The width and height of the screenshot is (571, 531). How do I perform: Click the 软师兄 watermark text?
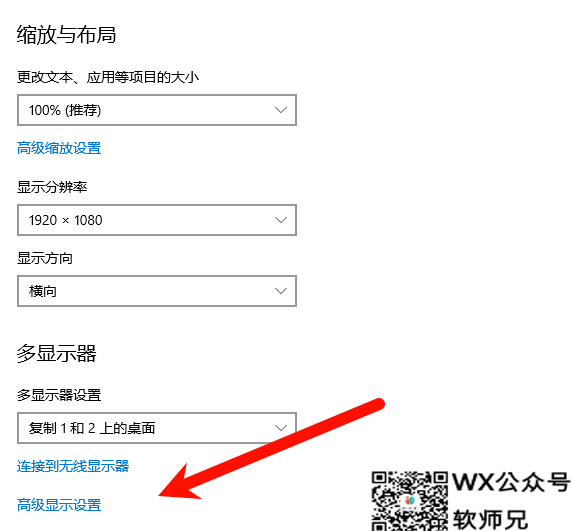pyautogui.click(x=490, y=519)
